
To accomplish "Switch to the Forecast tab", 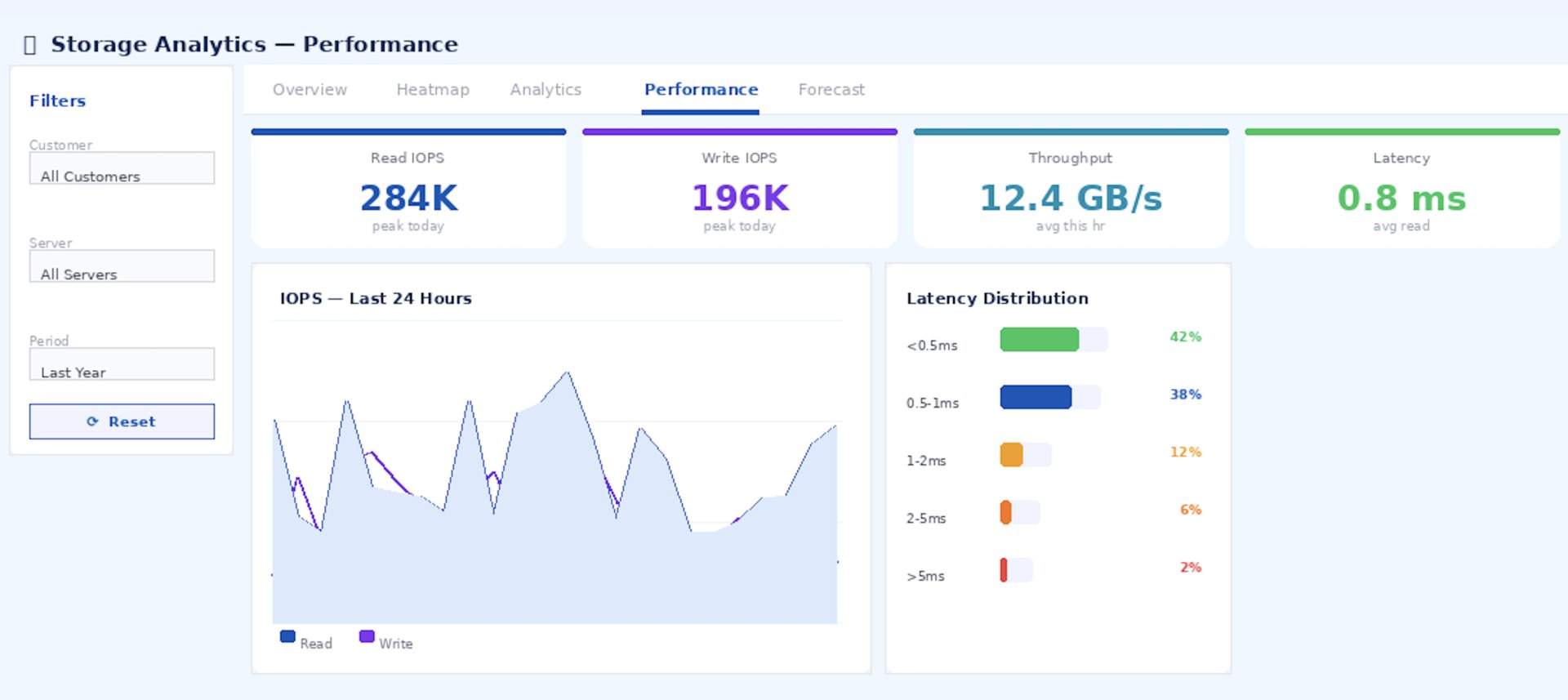I will click(x=831, y=90).
